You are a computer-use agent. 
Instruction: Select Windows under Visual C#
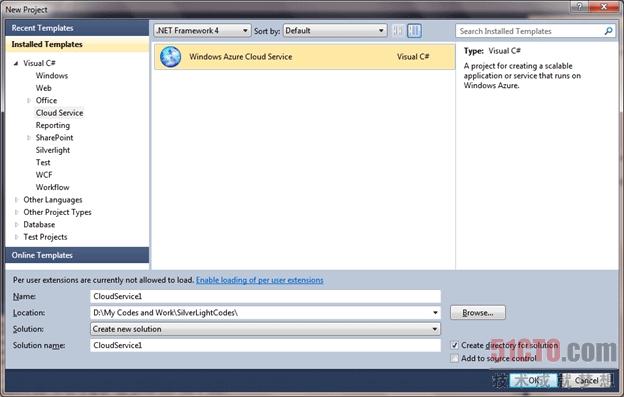coord(52,76)
